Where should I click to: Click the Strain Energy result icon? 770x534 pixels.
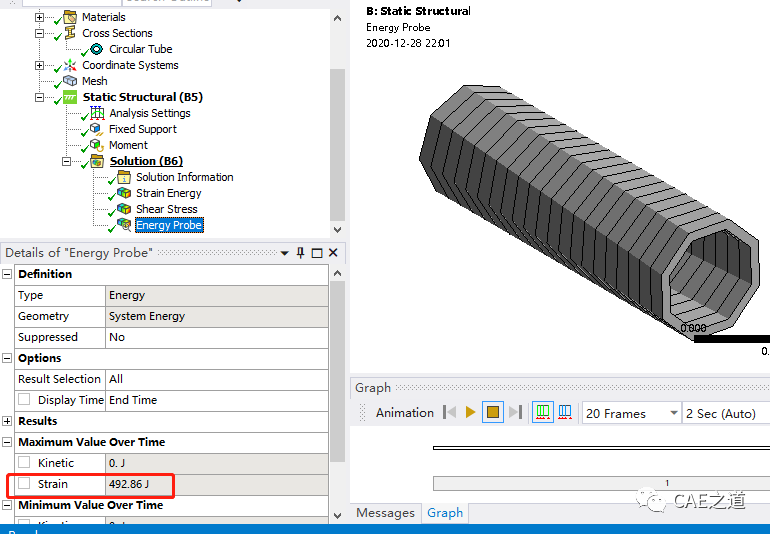pos(124,193)
